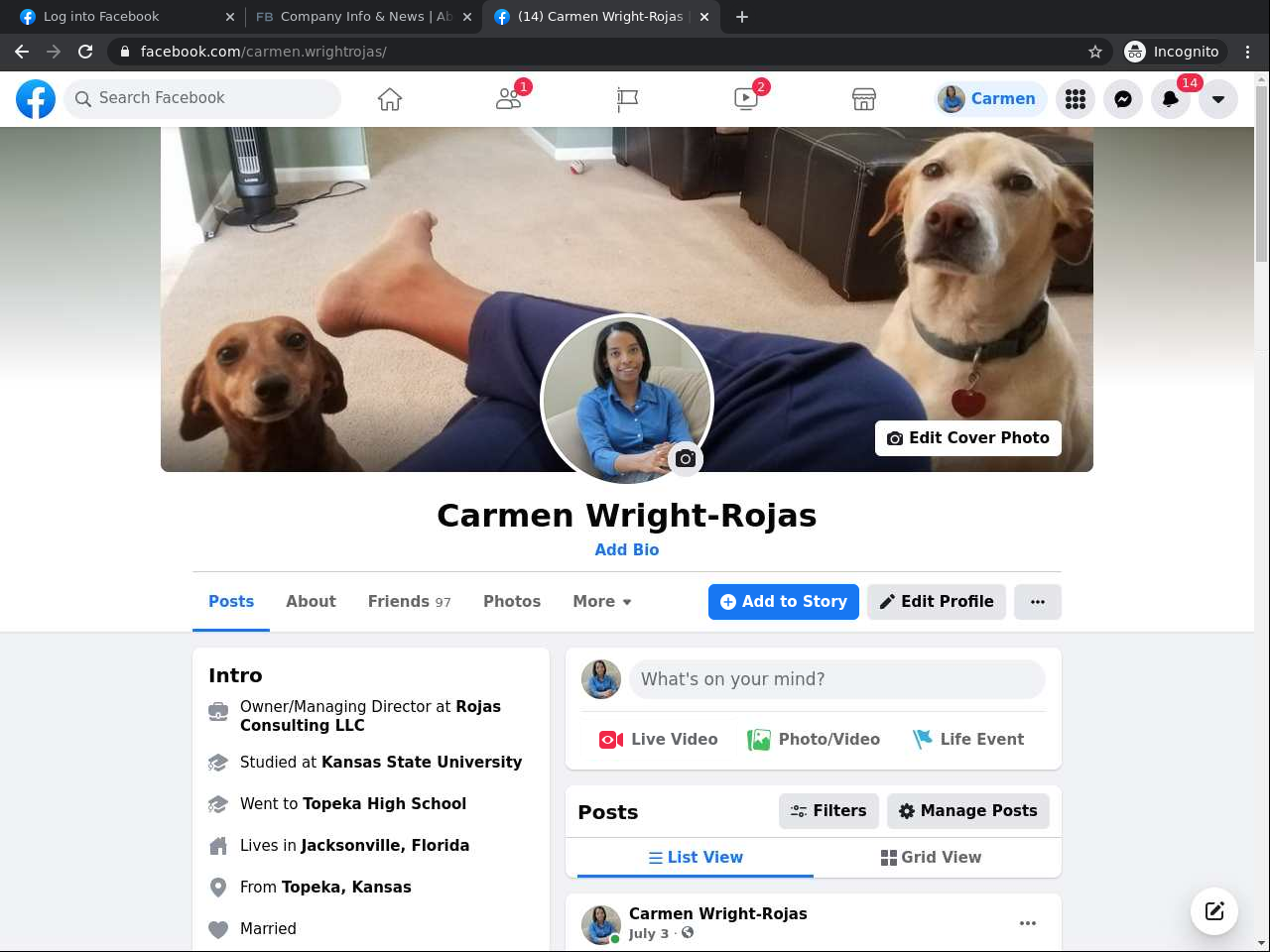Image resolution: width=1270 pixels, height=952 pixels.
Task: Open the nine-dot Menu icon
Action: [x=1076, y=99]
